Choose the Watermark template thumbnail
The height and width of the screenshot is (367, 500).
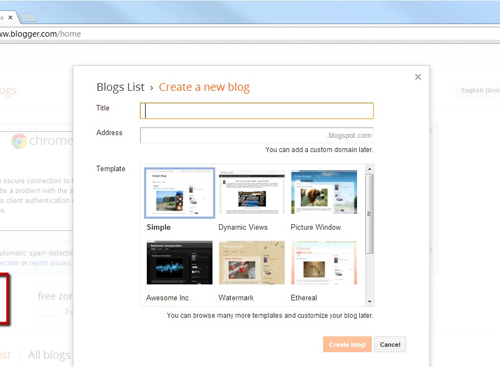pos(252,263)
